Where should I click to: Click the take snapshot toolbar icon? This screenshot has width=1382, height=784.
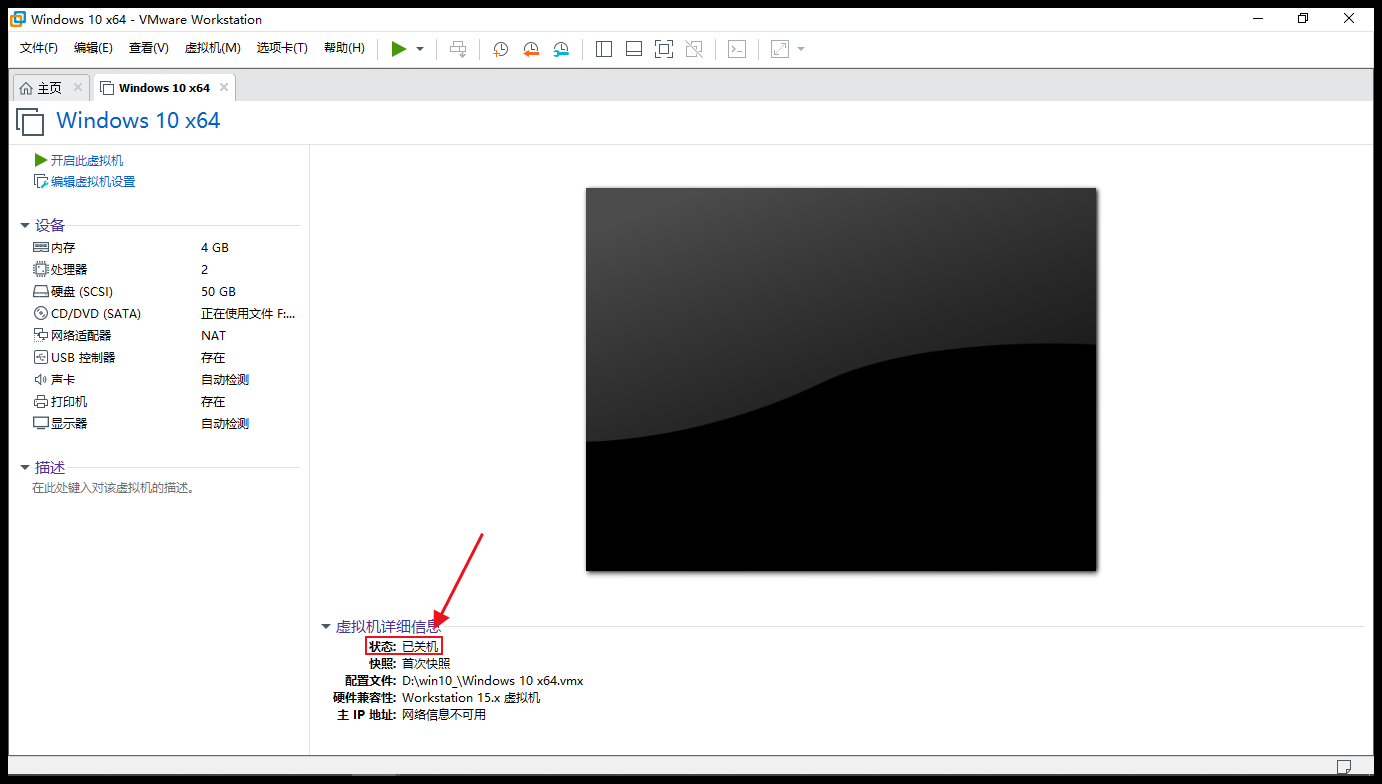click(500, 49)
